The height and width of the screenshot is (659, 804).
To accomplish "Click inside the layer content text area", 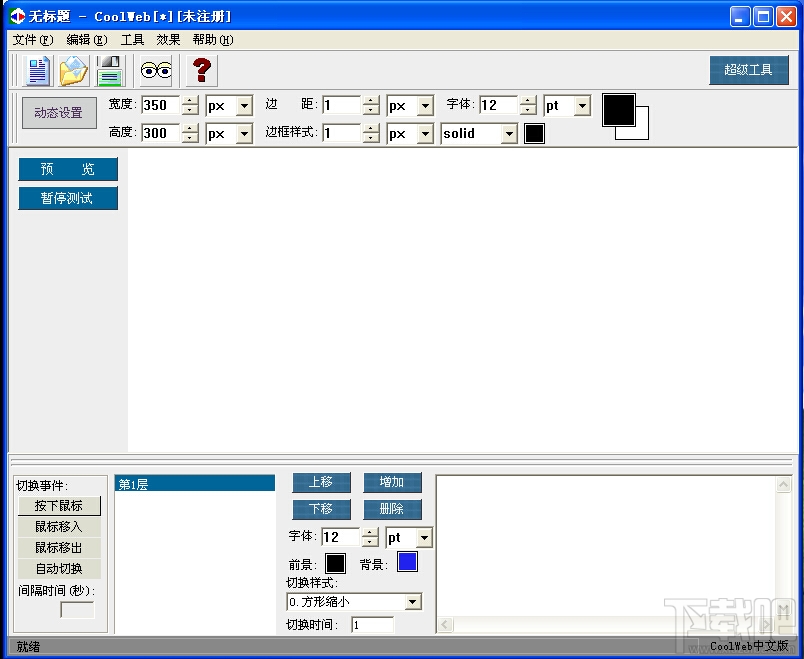I will pyautogui.click(x=606, y=547).
